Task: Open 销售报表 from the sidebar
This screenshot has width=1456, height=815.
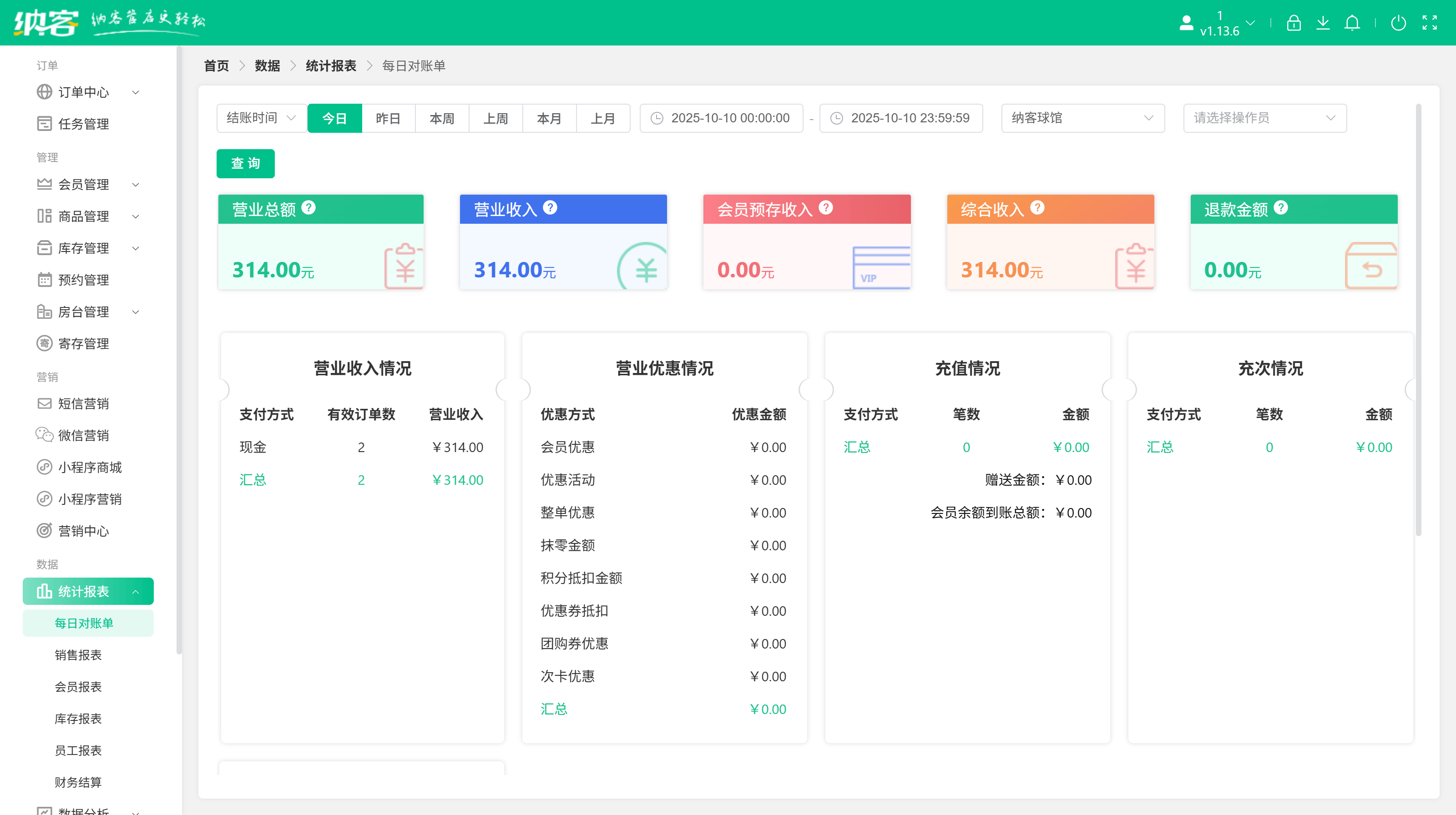Action: coord(79,655)
